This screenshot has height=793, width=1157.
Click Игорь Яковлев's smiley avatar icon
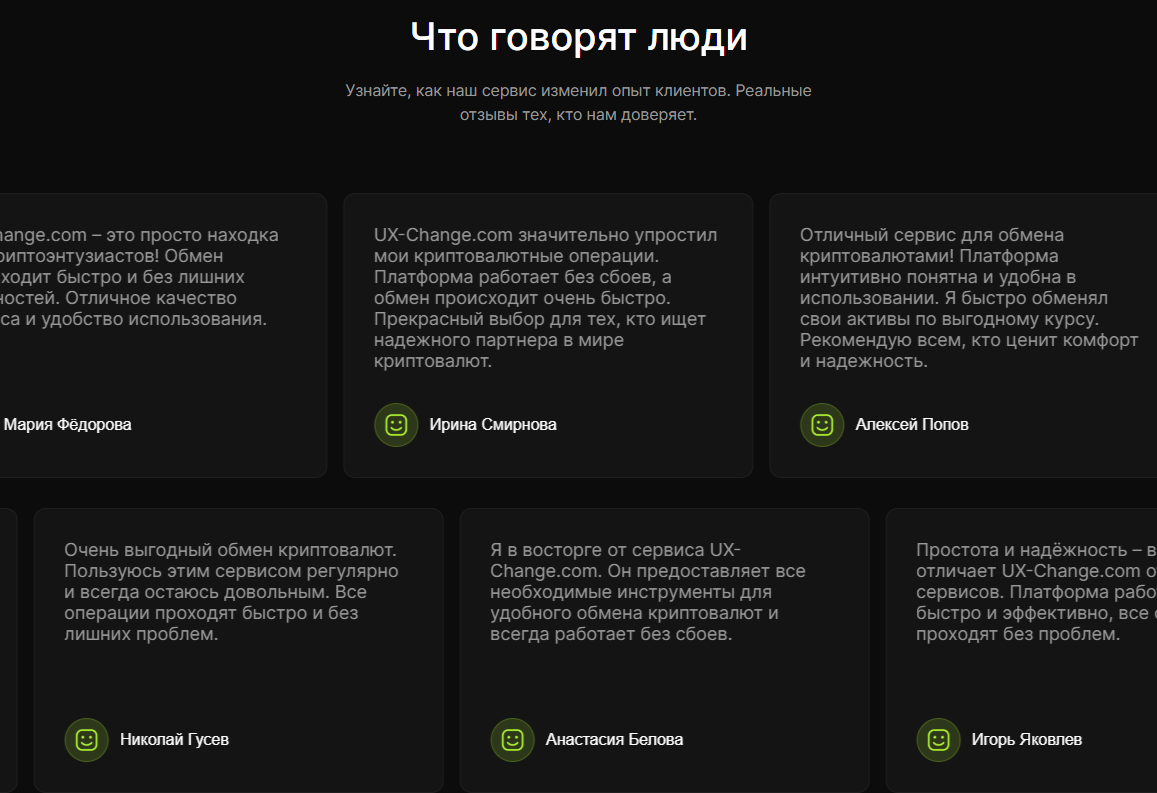point(938,740)
